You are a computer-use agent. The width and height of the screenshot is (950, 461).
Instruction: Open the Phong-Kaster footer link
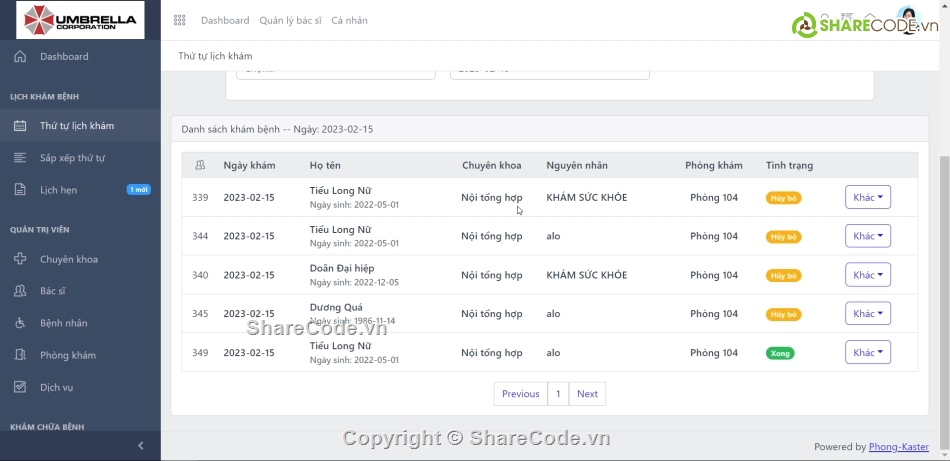(898, 447)
